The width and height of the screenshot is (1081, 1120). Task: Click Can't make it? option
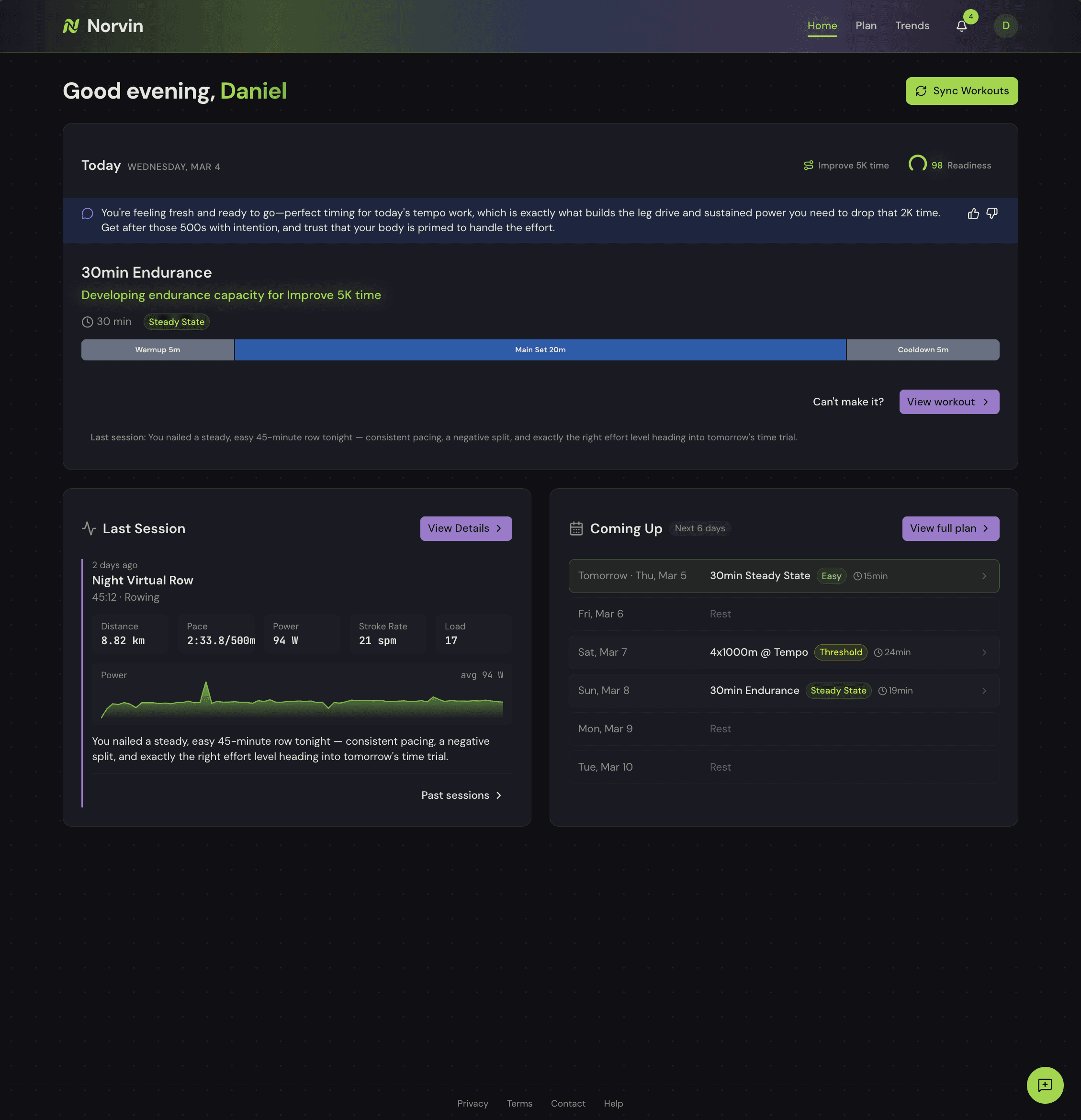(x=848, y=402)
